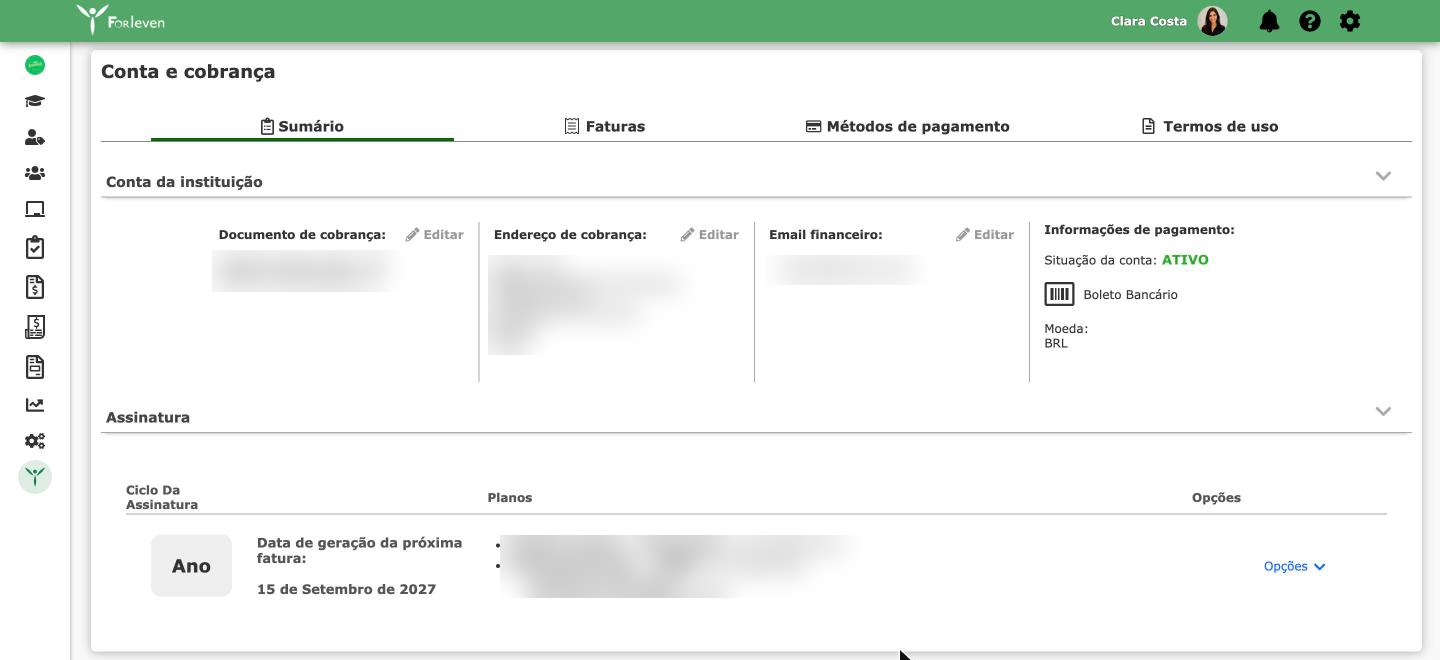Switch to the Termos de uso tab
Viewport: 1440px width, 660px height.
[x=1210, y=126]
